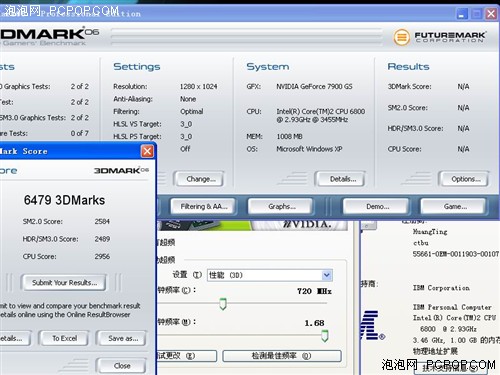500x375 pixels.
Task: Open the Graphs... button
Action: (x=281, y=206)
